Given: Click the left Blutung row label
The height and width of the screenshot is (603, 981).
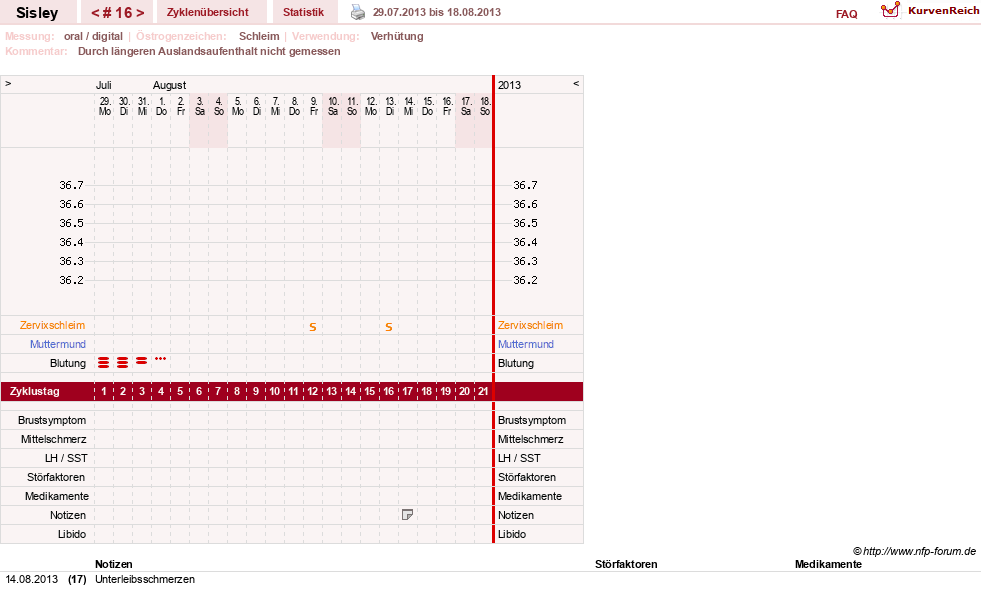Looking at the screenshot, I should tap(68, 363).
